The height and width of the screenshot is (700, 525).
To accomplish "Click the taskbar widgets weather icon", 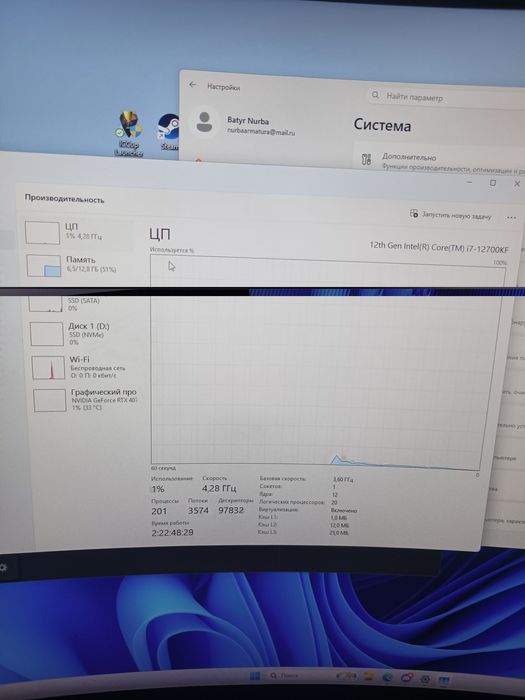I will point(346,676).
